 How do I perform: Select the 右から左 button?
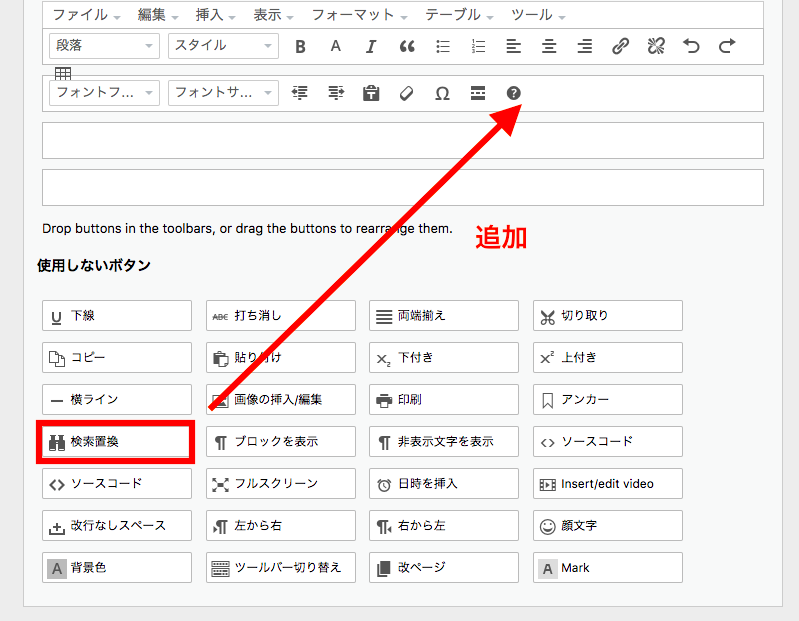[444, 526]
